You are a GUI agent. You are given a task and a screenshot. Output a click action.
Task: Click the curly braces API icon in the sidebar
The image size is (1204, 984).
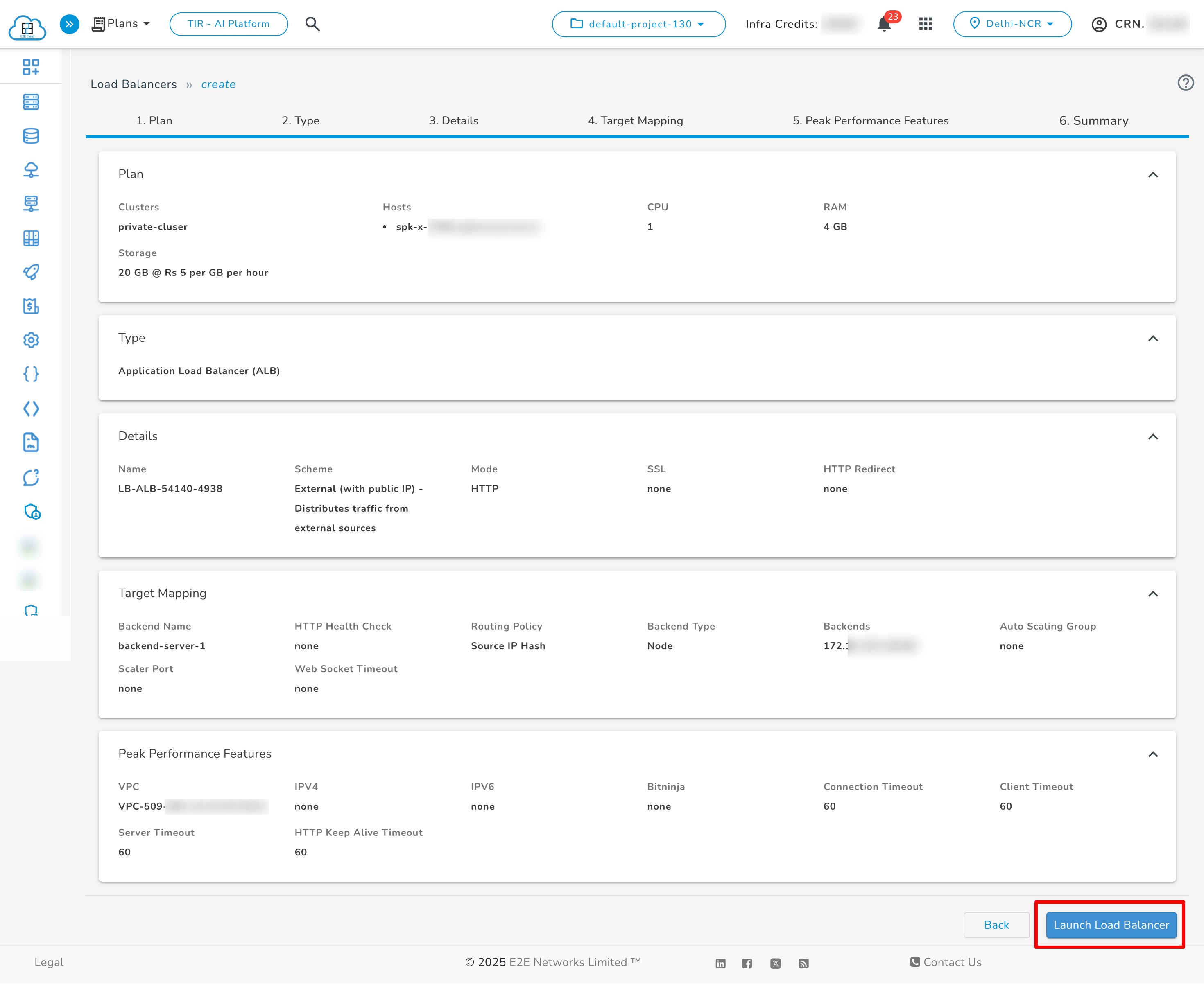coord(31,374)
